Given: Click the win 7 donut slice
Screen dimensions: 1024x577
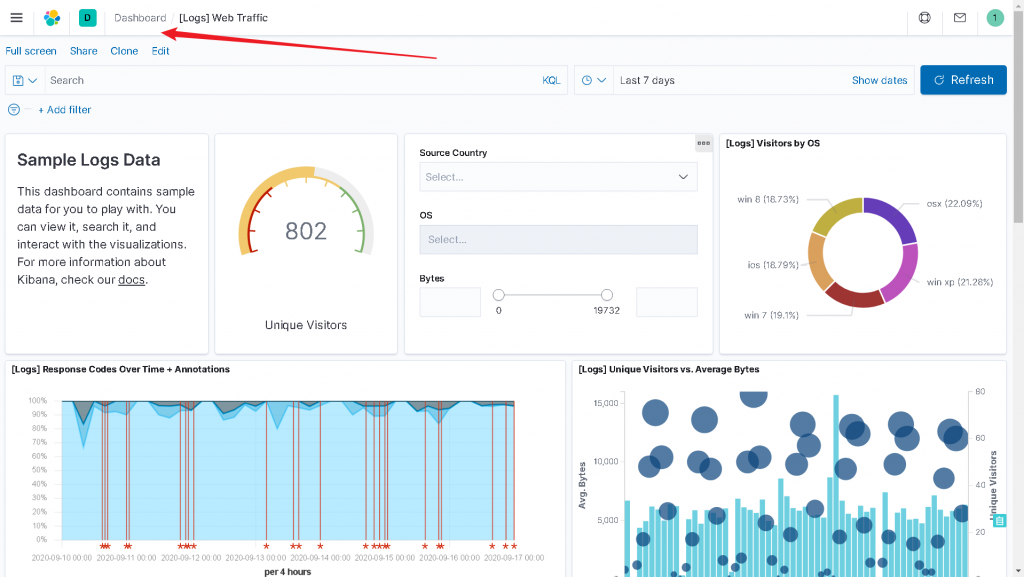Looking at the screenshot, I should (854, 296).
